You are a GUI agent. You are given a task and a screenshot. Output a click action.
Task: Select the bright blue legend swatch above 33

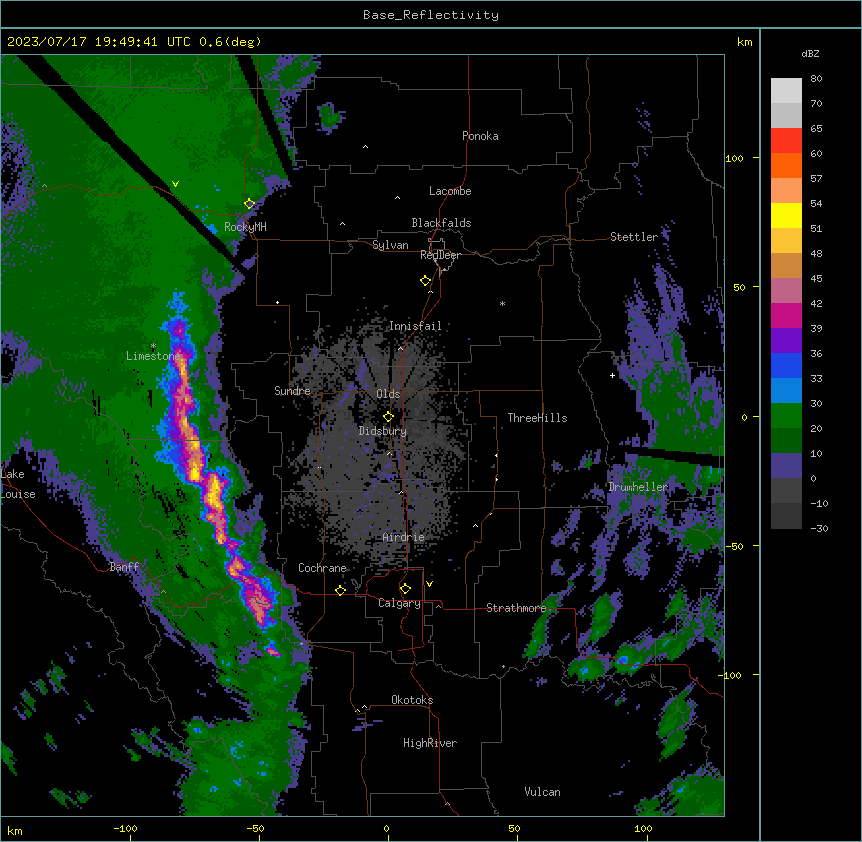click(x=786, y=365)
